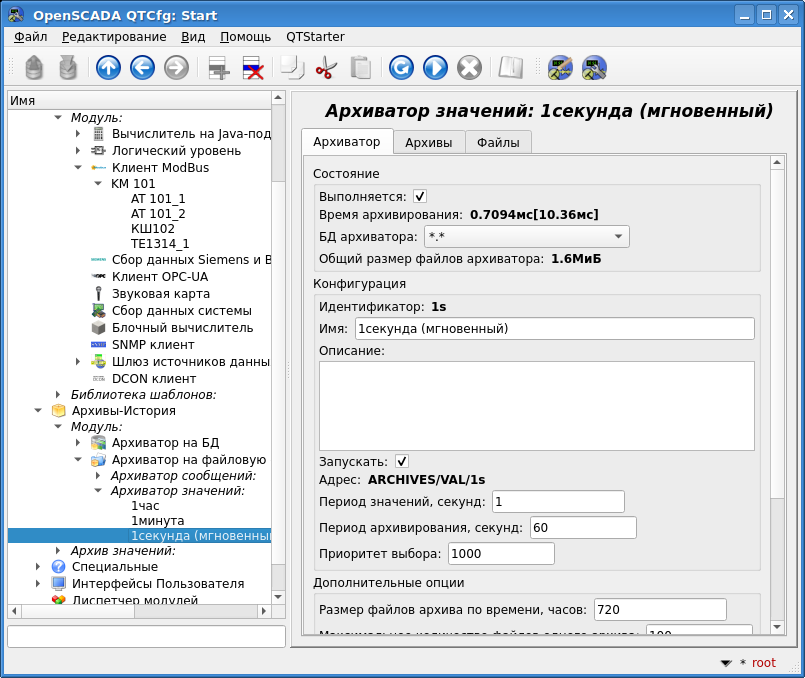
Task: Click the Block calculator cube icon
Action: point(99,327)
